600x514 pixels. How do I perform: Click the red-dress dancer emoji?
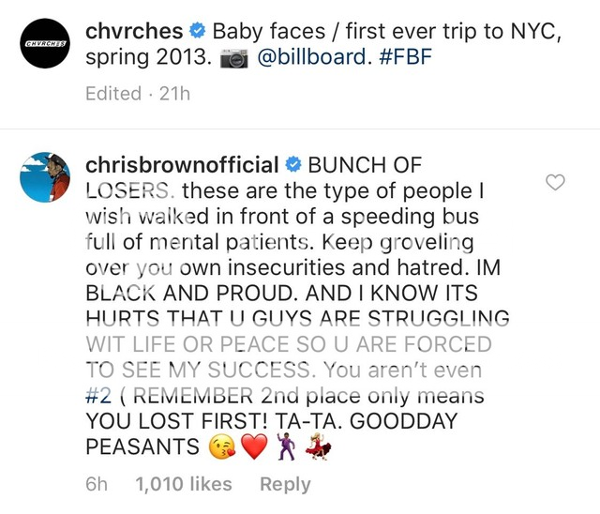click(x=317, y=447)
